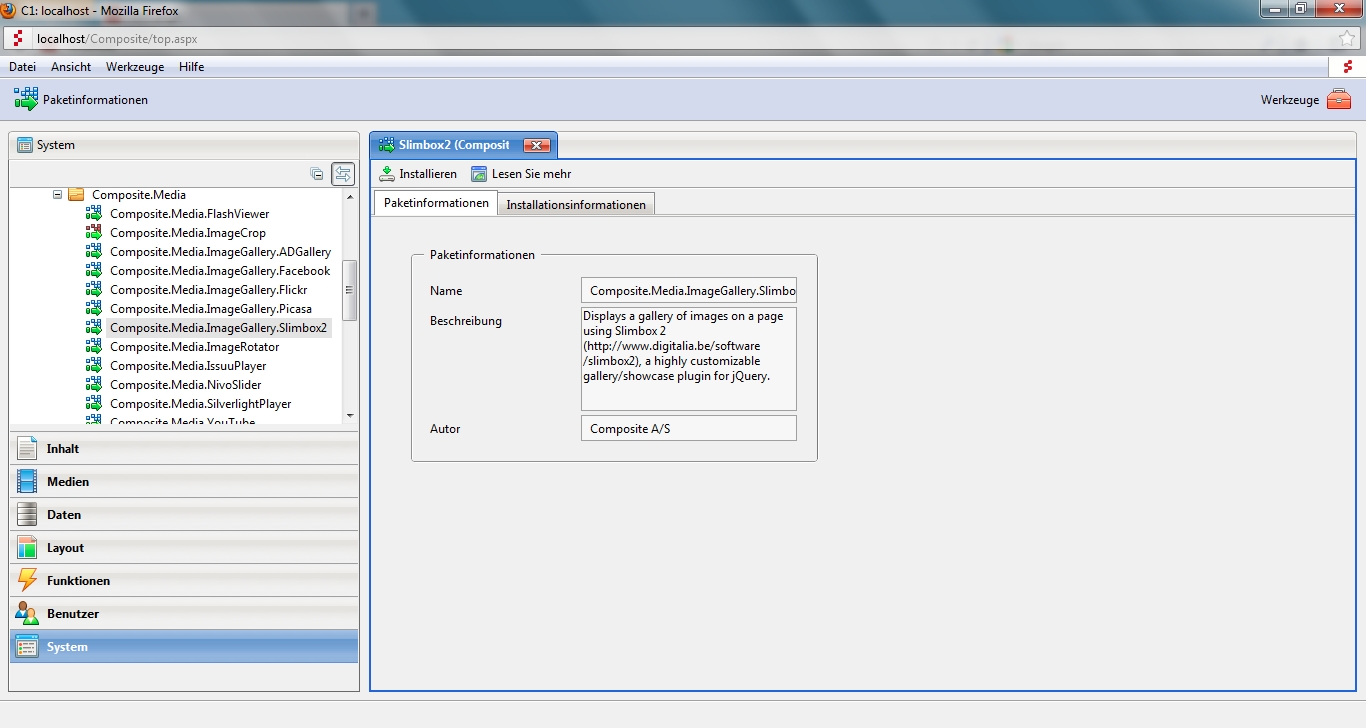Open the Medien perspective
The image size is (1366, 728).
[68, 482]
